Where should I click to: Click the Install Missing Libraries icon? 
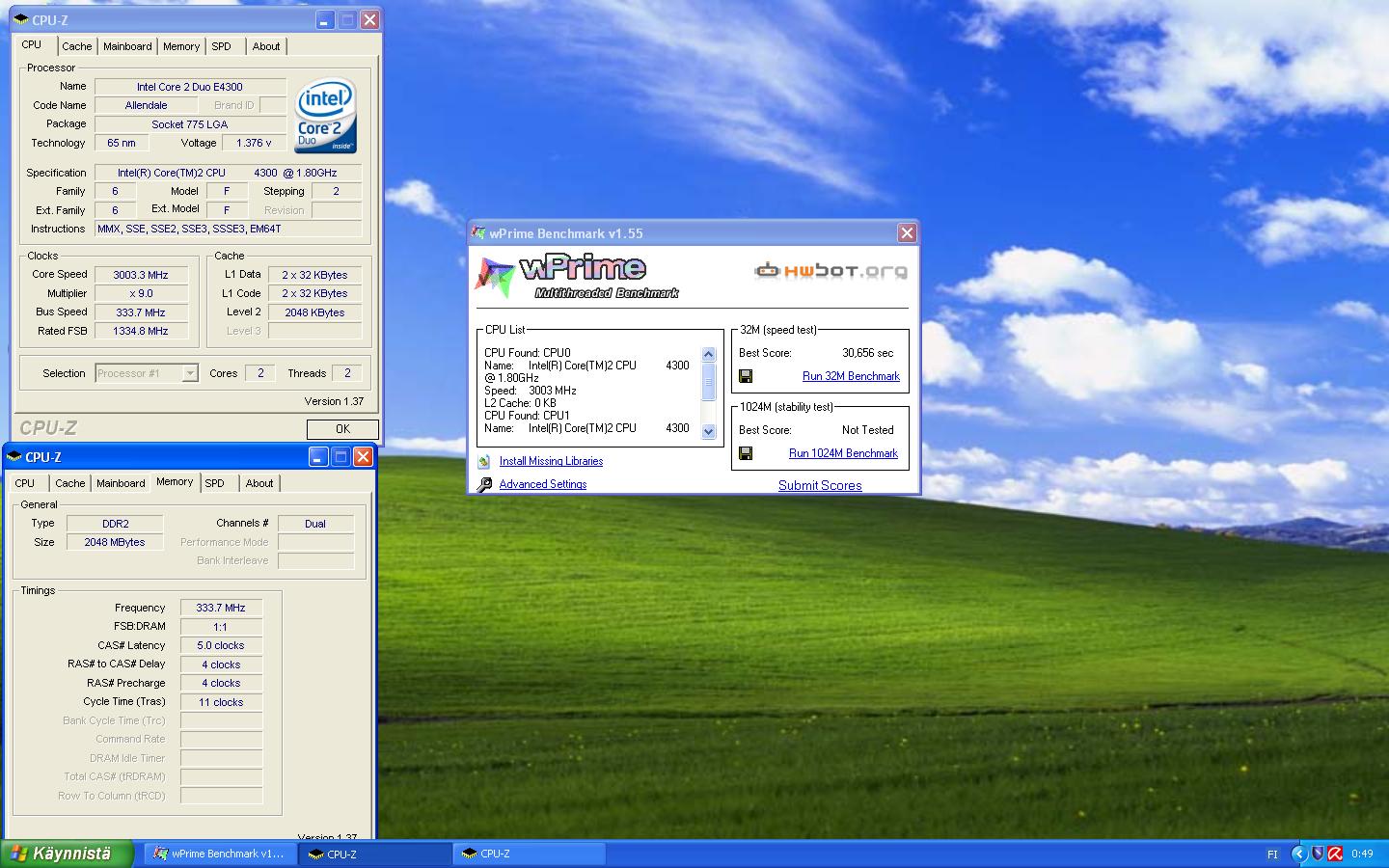[484, 461]
